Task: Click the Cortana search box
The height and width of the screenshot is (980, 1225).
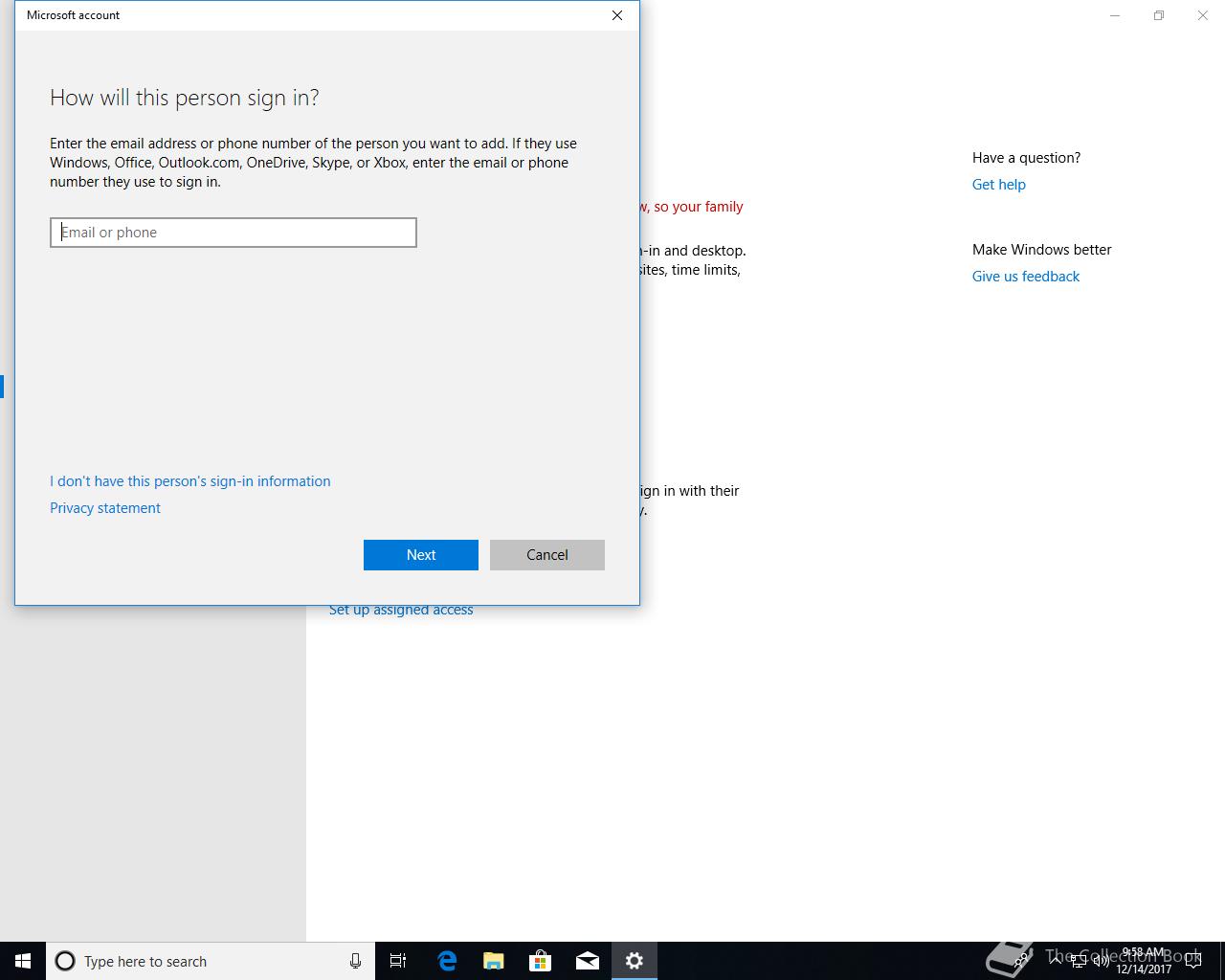Action: point(211,961)
